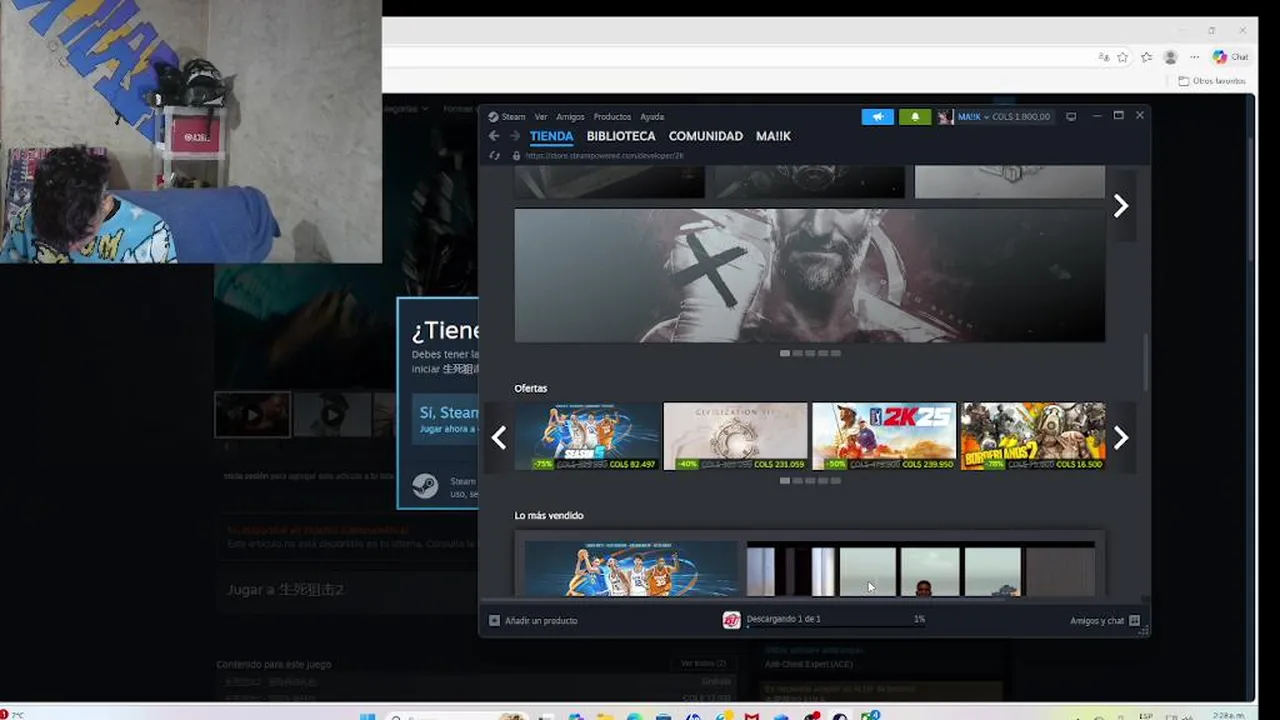Click the Steam window vertical scrollbar

tap(1146, 363)
